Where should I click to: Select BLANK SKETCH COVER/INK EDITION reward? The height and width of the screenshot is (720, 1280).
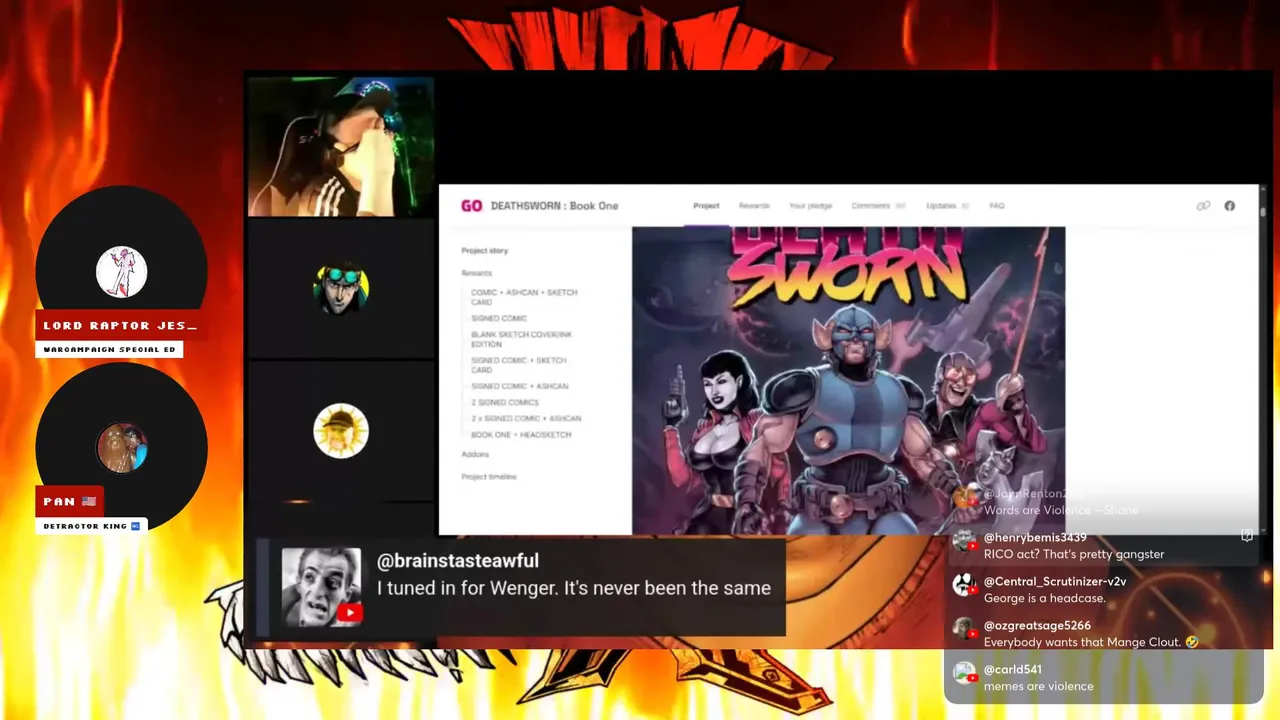click(519, 340)
